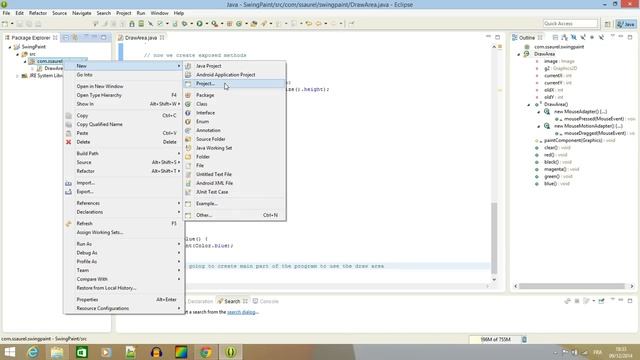Select the Java perspective button
The image size is (640, 360).
point(627,24)
